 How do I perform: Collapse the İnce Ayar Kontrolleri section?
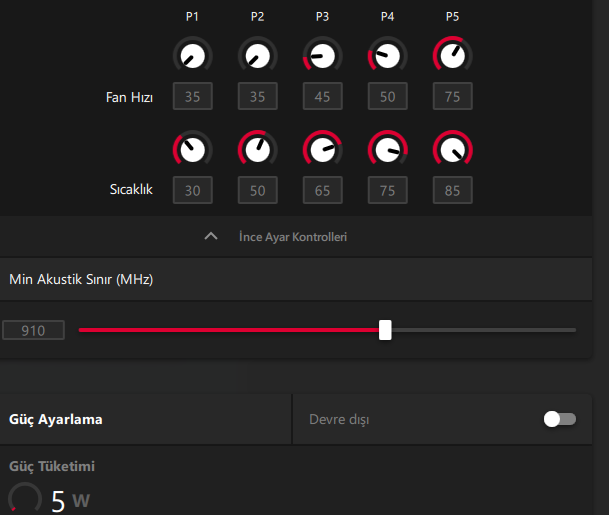pyautogui.click(x=210, y=237)
